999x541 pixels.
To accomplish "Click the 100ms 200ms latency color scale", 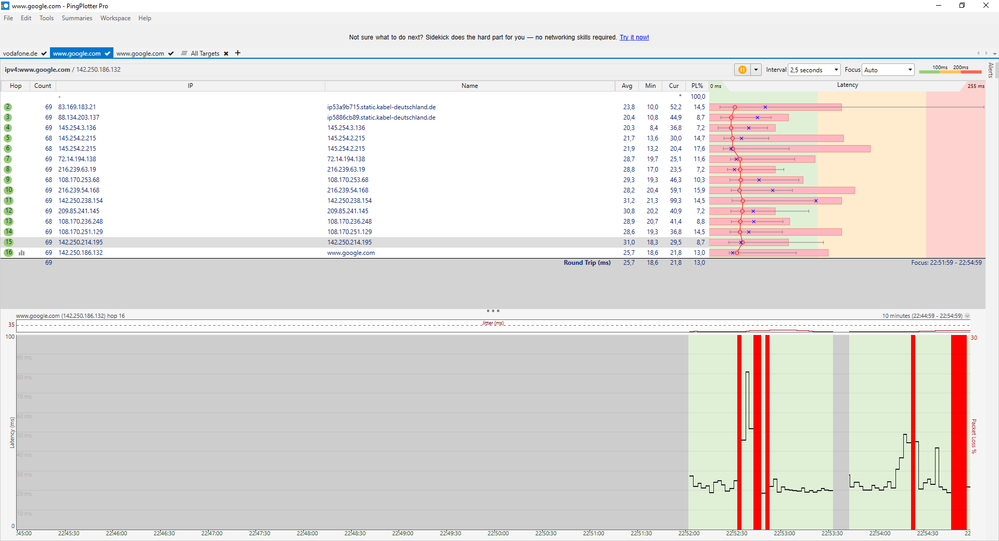I will 950,69.
